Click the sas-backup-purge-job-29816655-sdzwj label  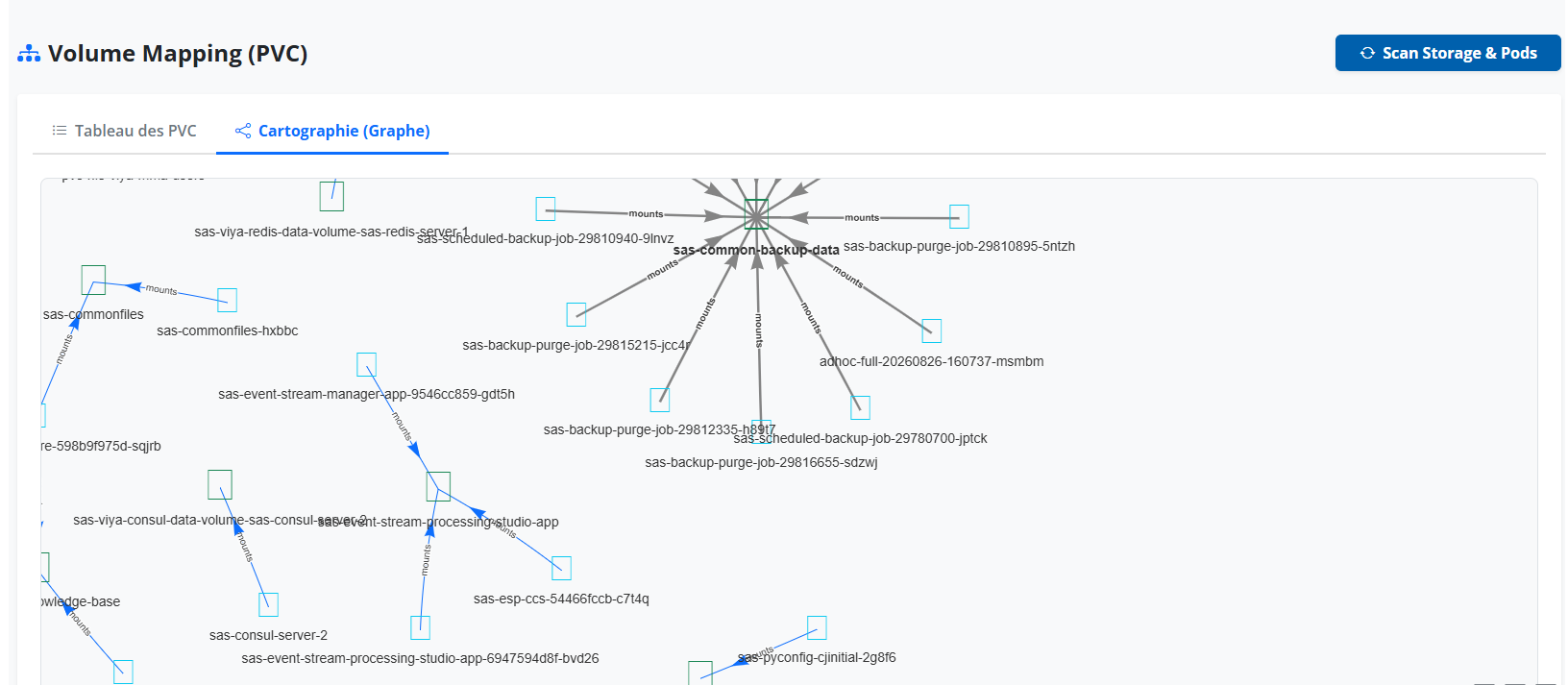[761, 462]
